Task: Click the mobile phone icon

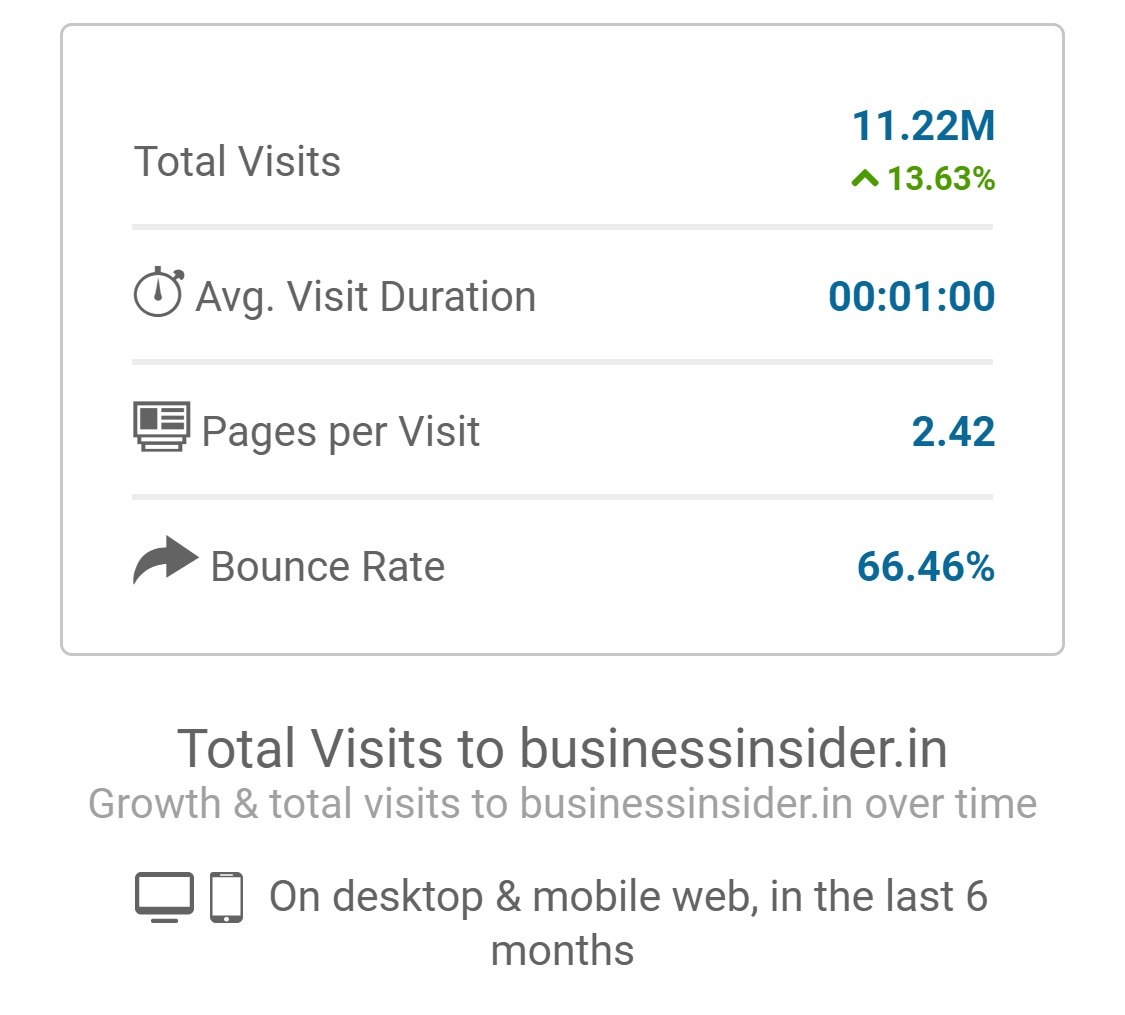Action: [x=227, y=896]
